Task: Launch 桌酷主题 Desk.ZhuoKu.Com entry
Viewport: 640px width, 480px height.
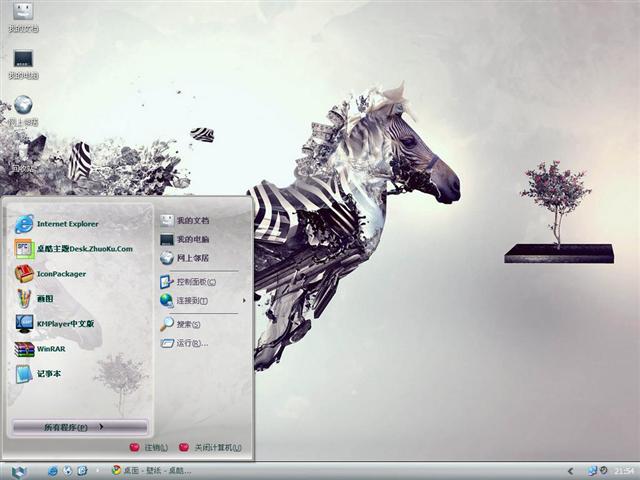Action: (73, 249)
